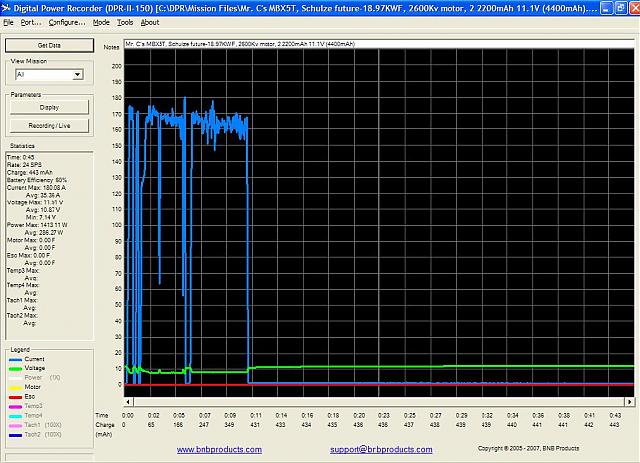Open the Port... menu

point(30,22)
